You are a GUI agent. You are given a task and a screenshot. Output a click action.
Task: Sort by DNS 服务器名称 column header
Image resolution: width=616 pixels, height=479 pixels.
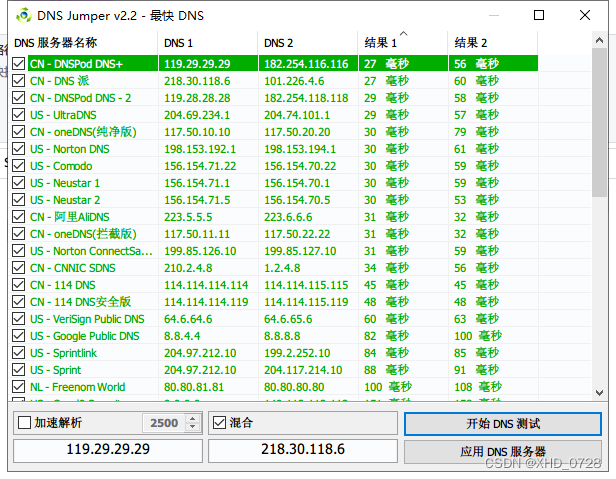coord(83,42)
